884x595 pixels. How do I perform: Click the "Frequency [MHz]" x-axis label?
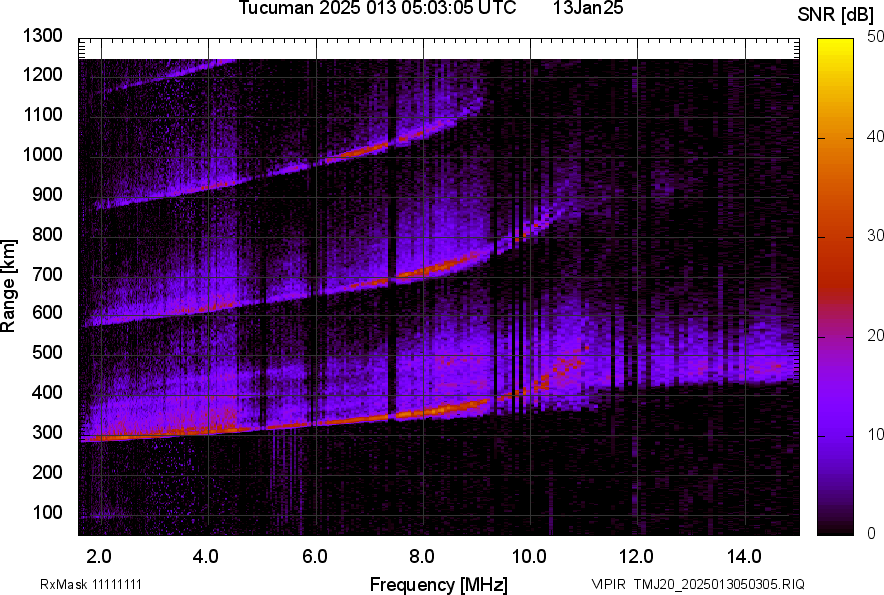438,584
